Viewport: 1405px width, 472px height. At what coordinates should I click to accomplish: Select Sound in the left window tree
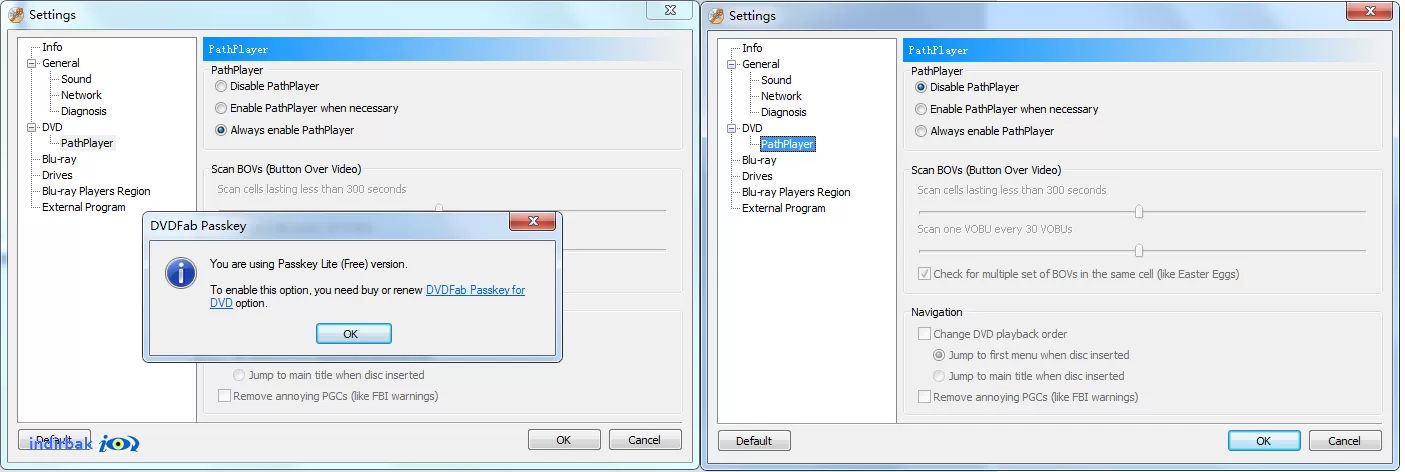coord(76,79)
